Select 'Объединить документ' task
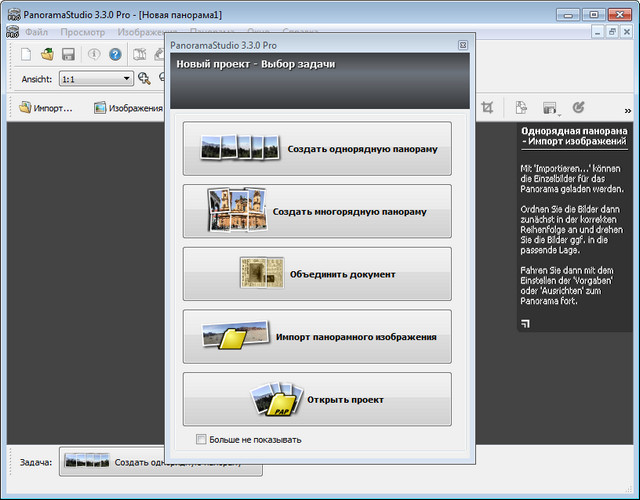The width and height of the screenshot is (640, 500). 317,274
